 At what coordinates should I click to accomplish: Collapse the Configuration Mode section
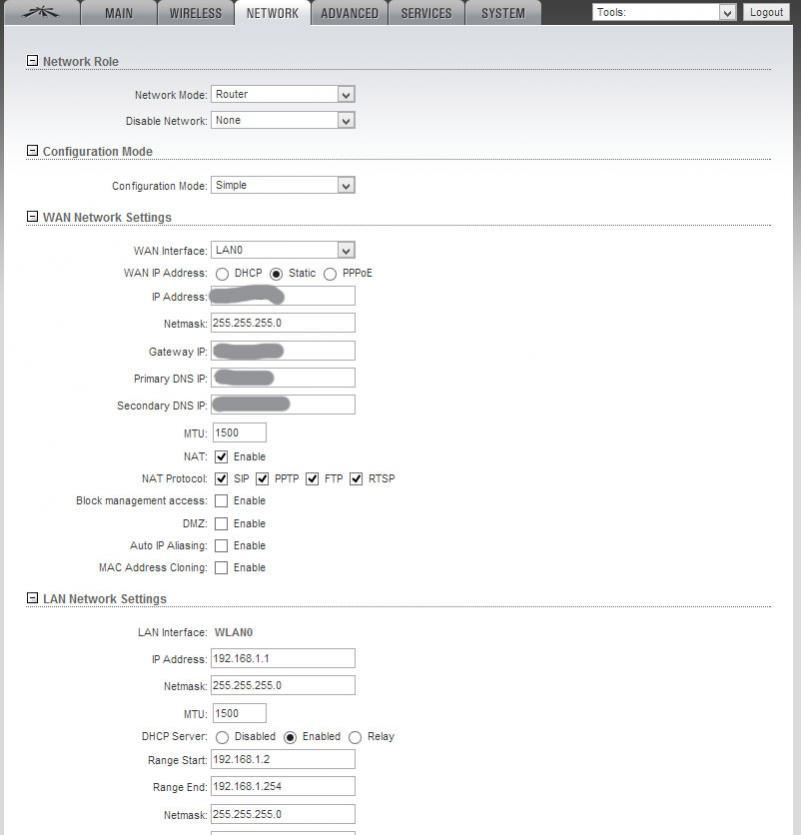(32, 152)
